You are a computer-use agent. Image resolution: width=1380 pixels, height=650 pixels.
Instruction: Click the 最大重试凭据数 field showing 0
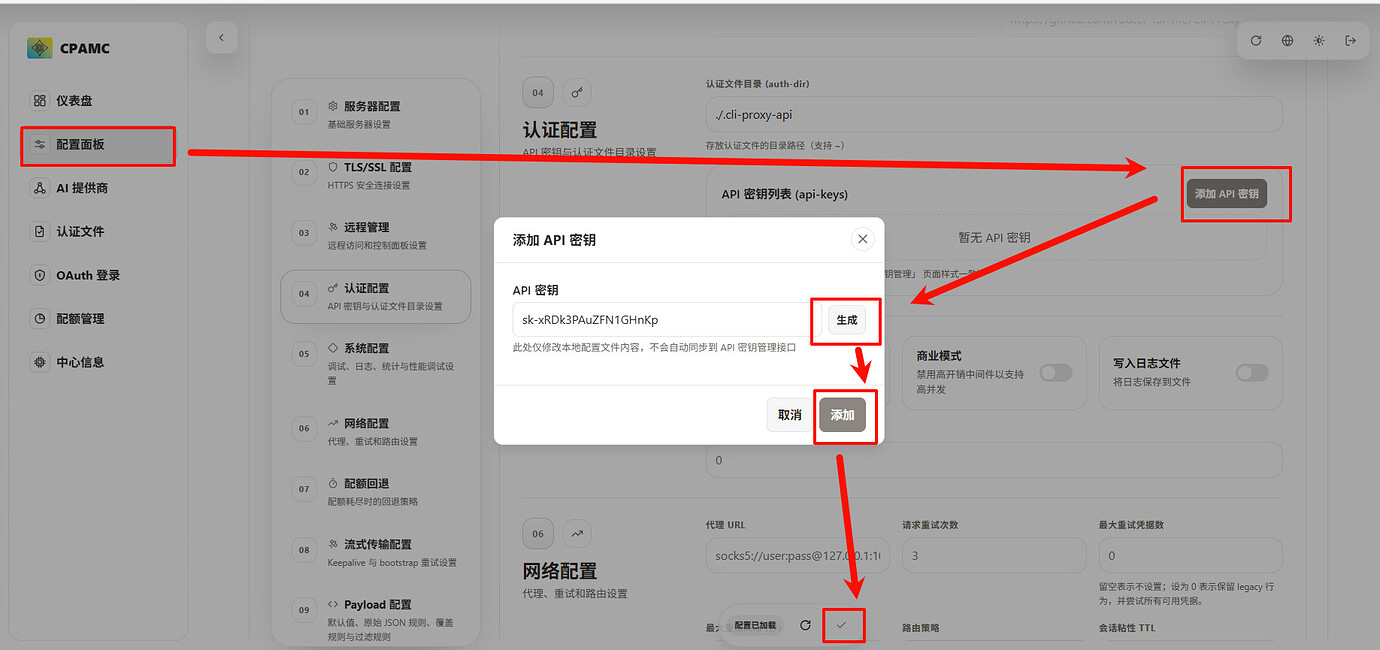point(1190,555)
